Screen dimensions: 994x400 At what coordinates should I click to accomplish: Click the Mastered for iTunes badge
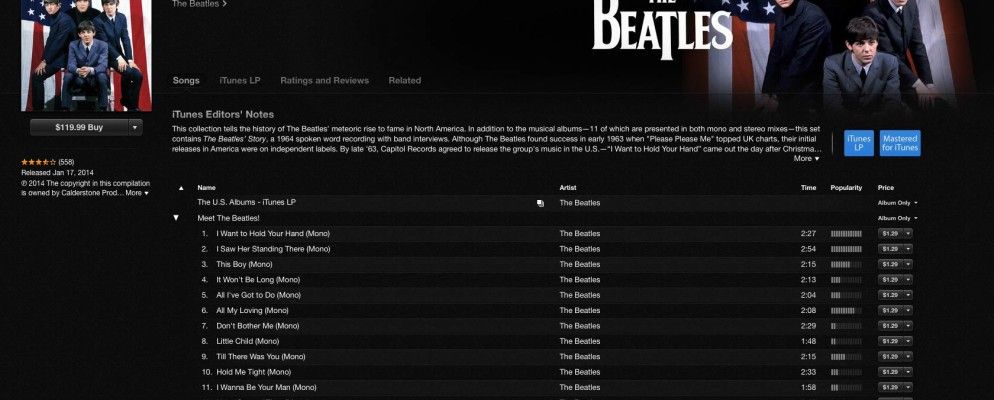coord(900,143)
